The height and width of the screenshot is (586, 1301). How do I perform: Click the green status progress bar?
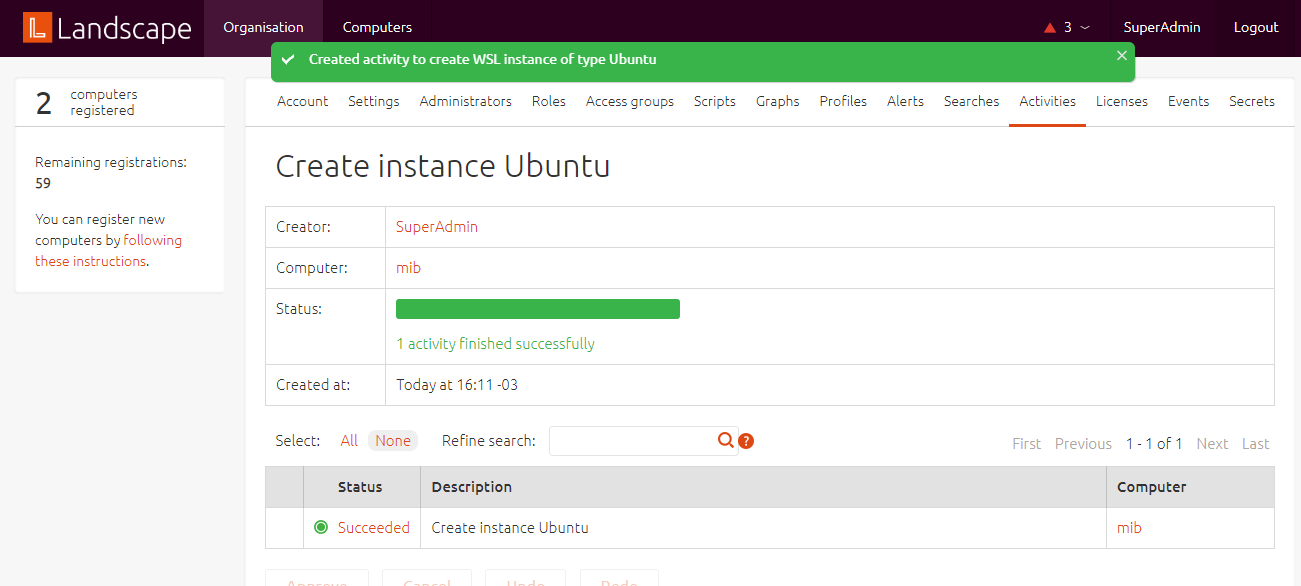[x=538, y=309]
